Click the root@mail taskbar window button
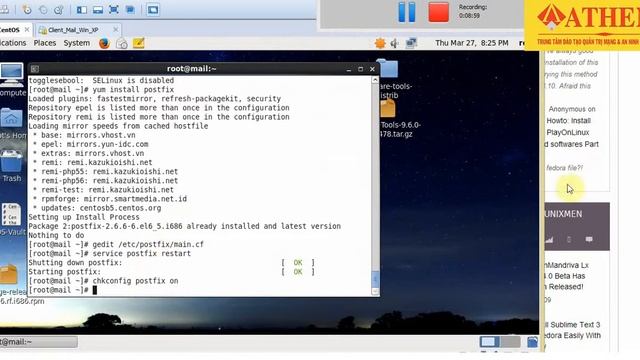The height and width of the screenshot is (360, 640). (38, 342)
